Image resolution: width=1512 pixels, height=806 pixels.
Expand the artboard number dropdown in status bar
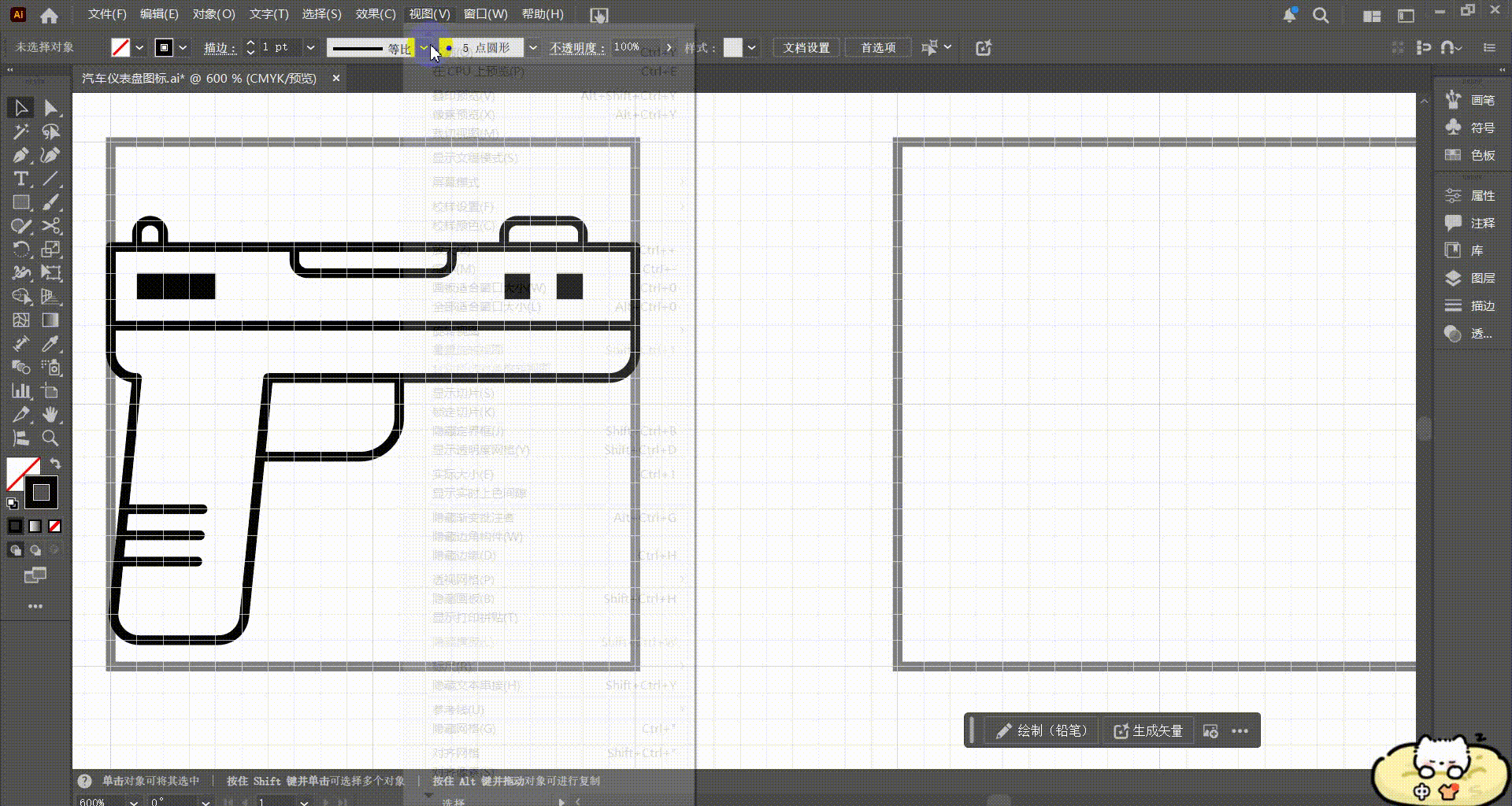(x=304, y=802)
